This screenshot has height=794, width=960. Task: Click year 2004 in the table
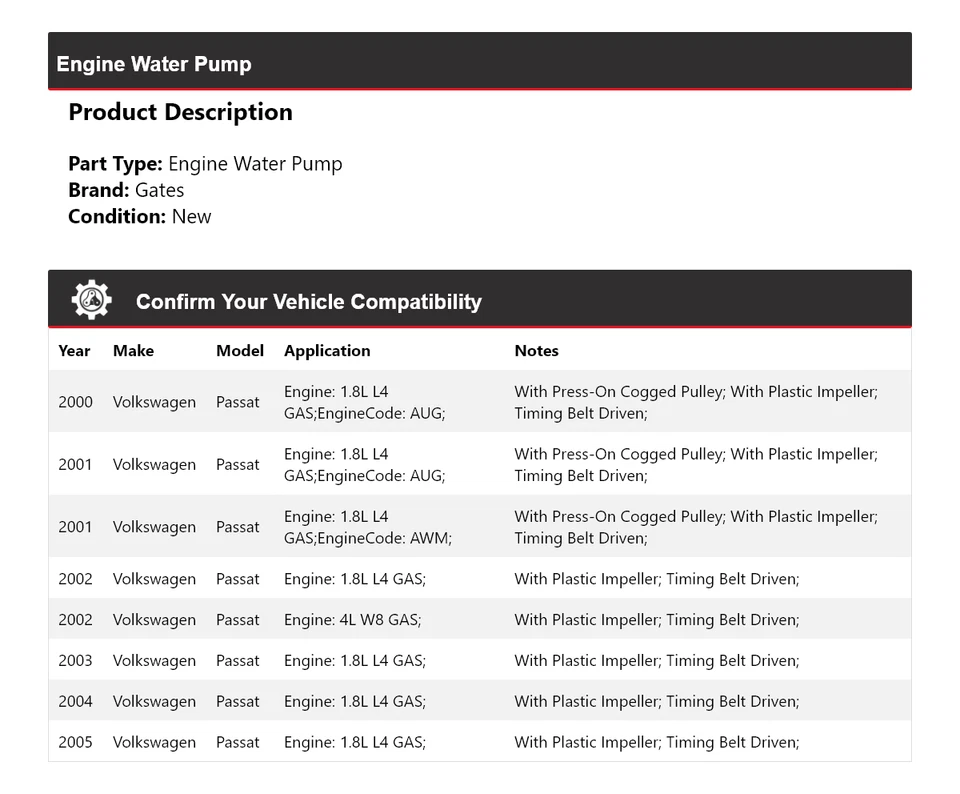75,702
